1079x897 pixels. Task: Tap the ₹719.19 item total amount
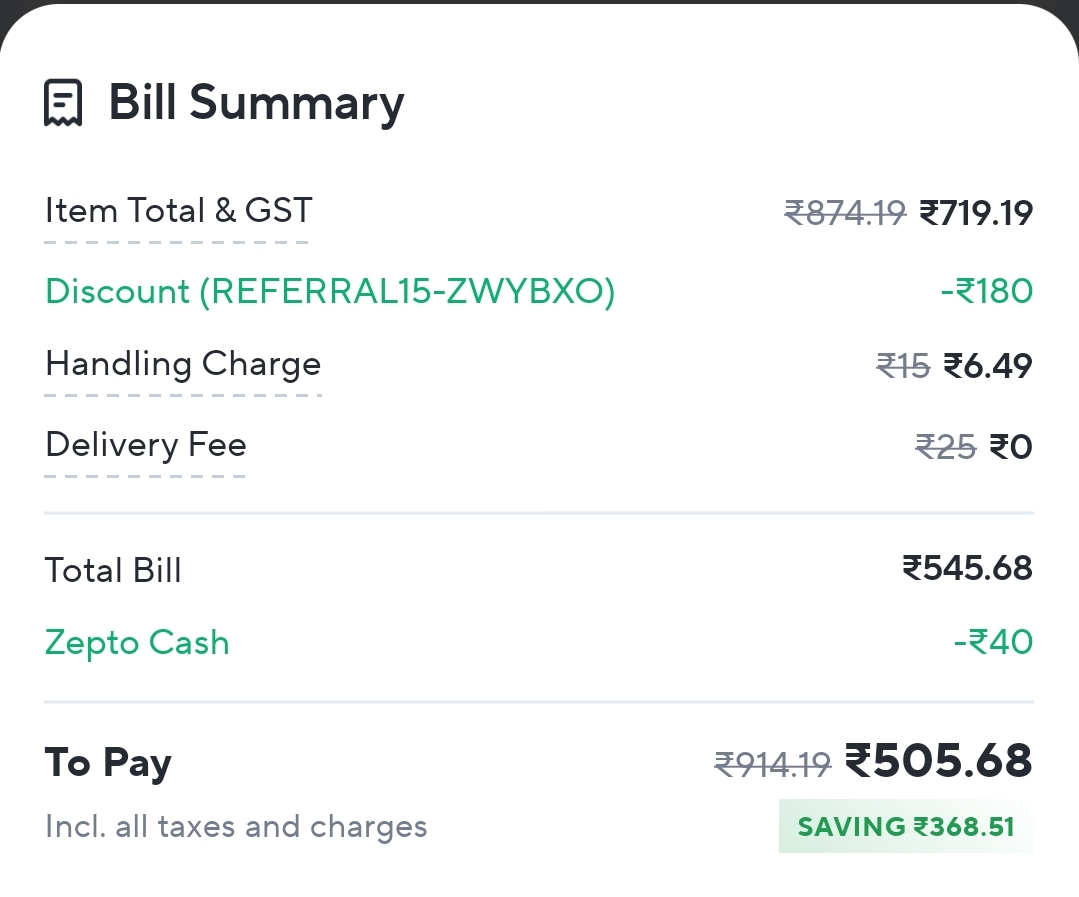[975, 213]
